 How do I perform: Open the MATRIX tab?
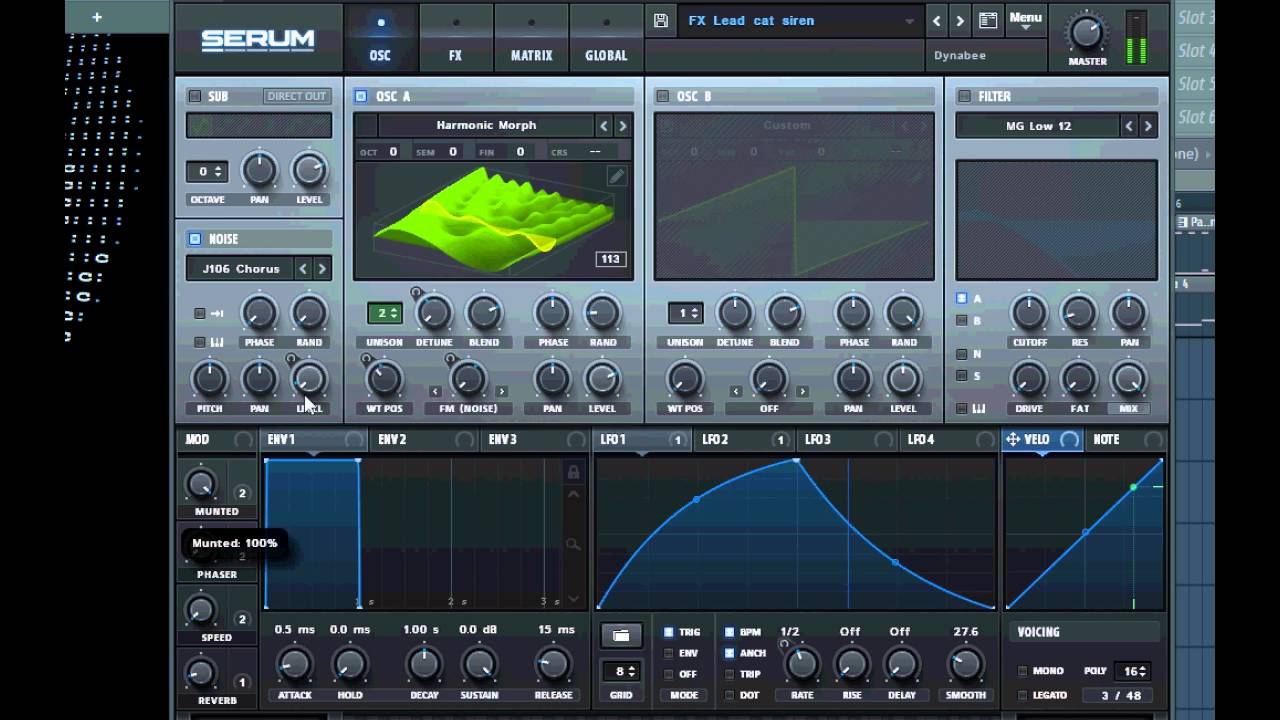coord(531,37)
